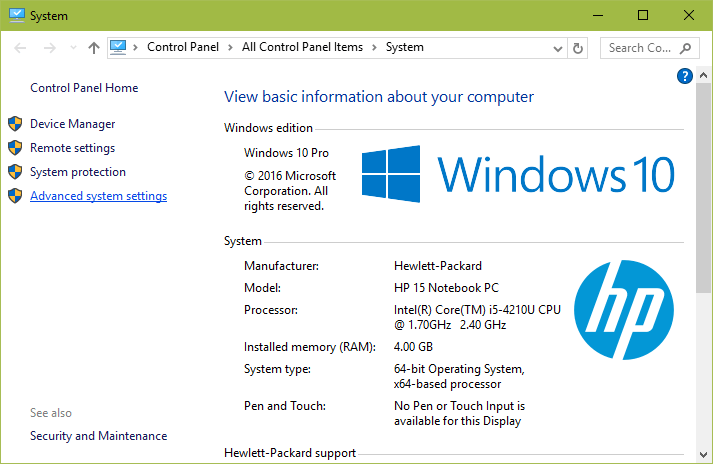Open Control Panel Home link
Image resolution: width=713 pixels, height=464 pixels.
click(x=84, y=88)
